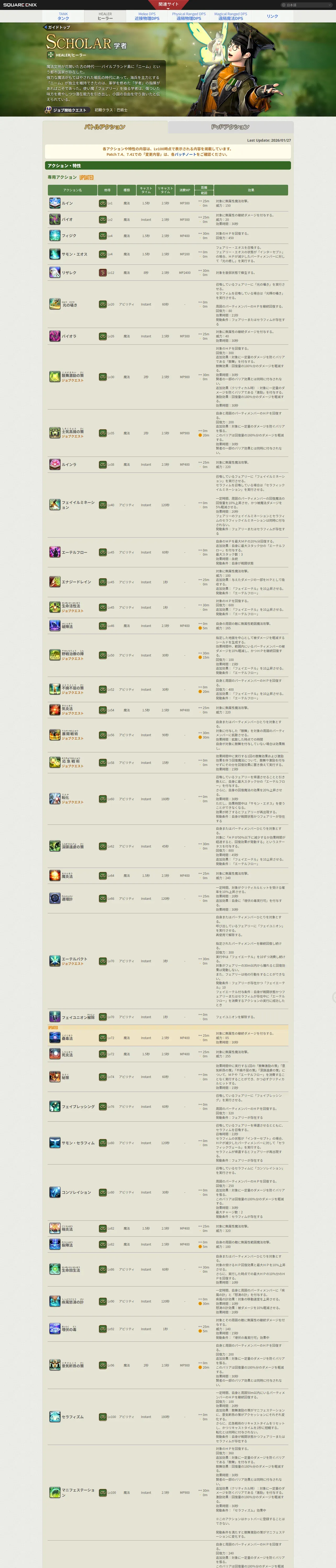Click the アクション名 column header
This screenshot has width=336, height=1568.
click(x=72, y=190)
